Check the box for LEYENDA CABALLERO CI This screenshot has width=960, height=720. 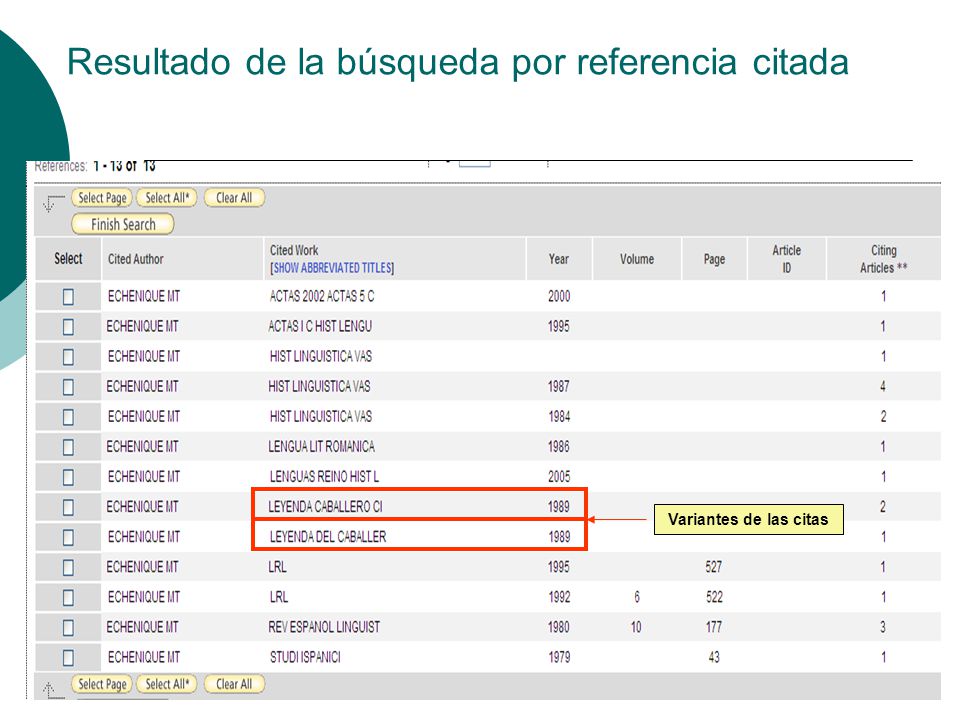pyautogui.click(x=68, y=507)
